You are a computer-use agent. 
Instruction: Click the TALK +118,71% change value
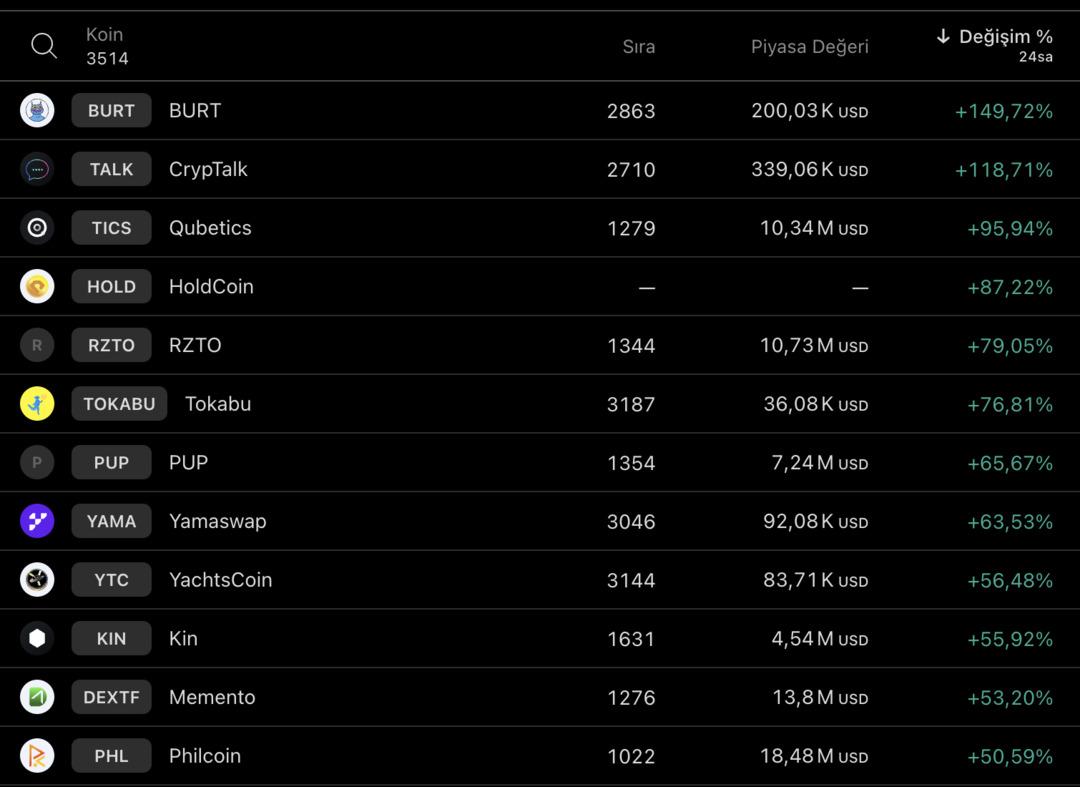click(1003, 170)
